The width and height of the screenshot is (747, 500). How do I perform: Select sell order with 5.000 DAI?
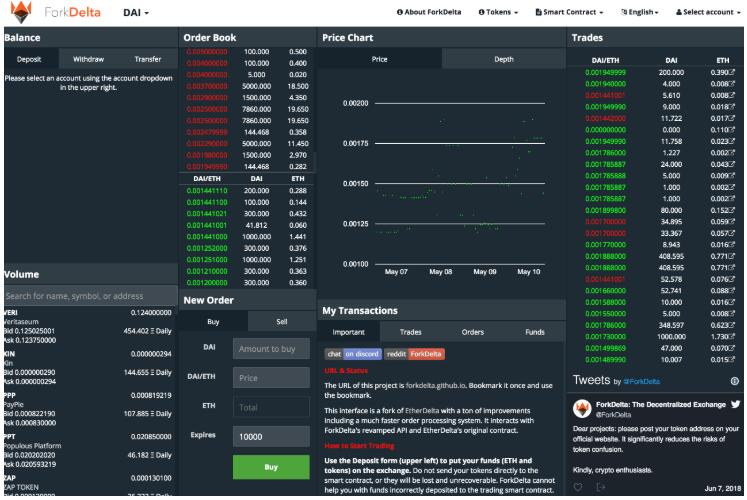[x=247, y=75]
